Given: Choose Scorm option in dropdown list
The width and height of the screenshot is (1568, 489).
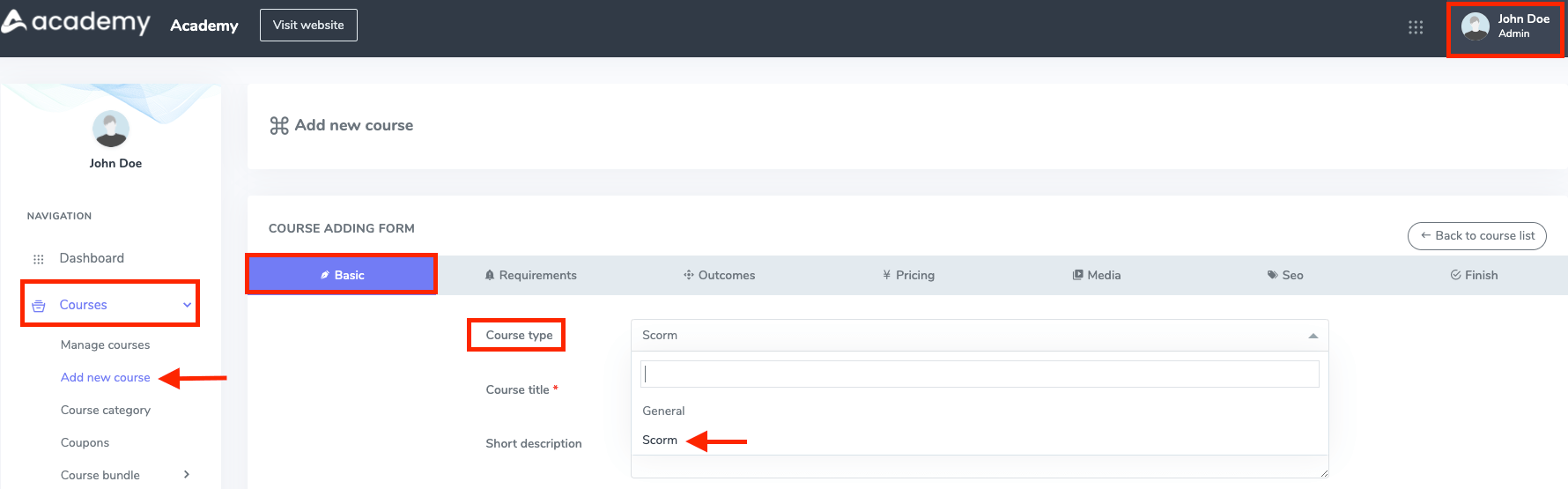Looking at the screenshot, I should coord(660,440).
